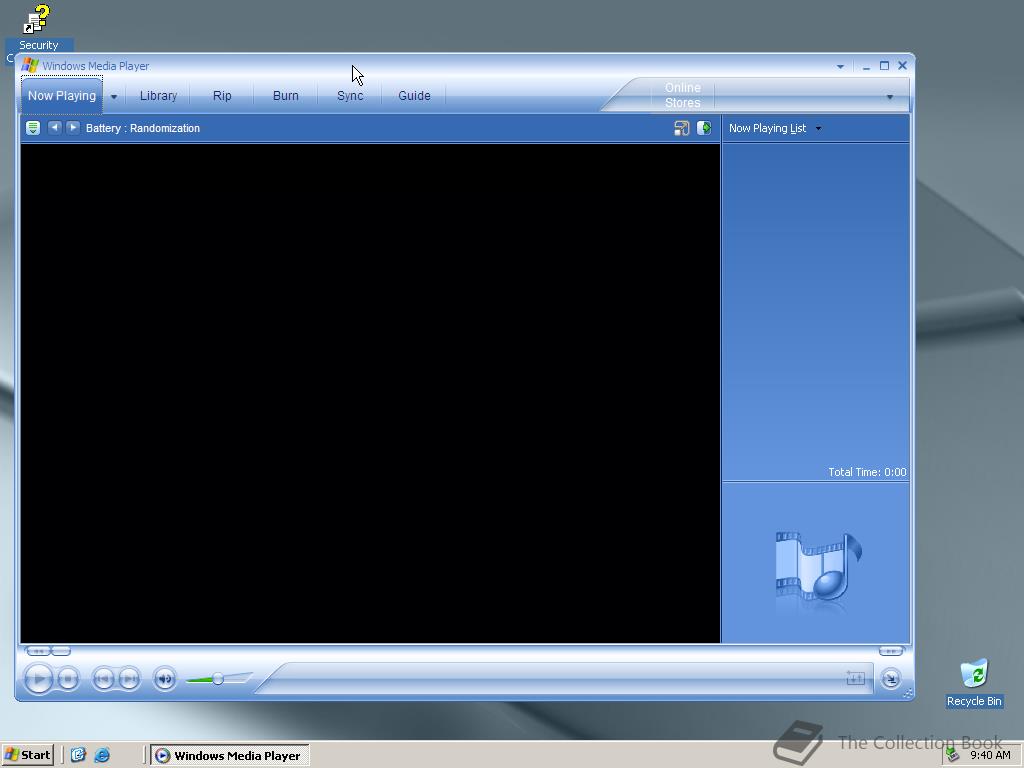Minimize the Windows Media Player window
Viewport: 1024px width, 768px height.
point(866,66)
